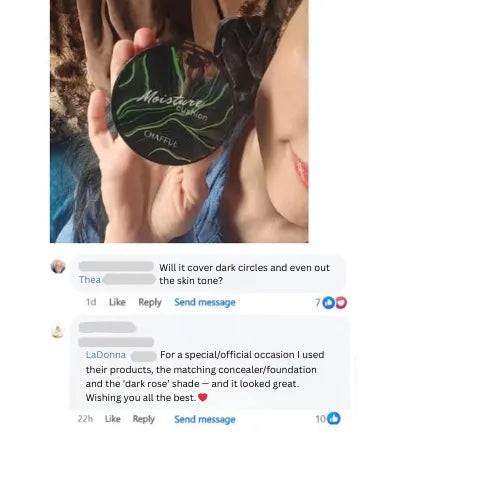The width and height of the screenshot is (500, 500).
Task: Send message to the second commenter
Action: tap(205, 419)
